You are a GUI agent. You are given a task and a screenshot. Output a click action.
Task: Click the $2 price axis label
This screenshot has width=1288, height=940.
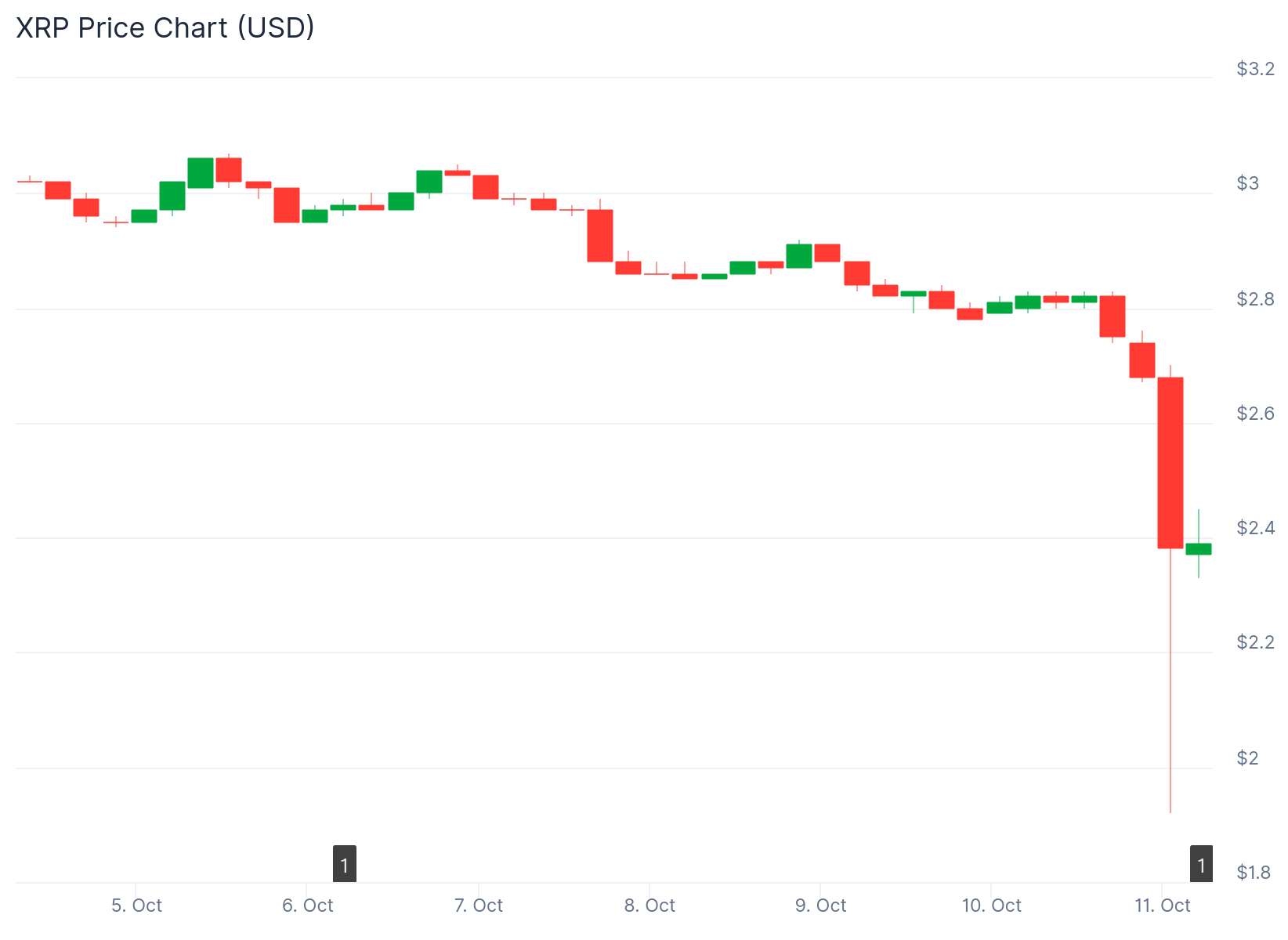click(x=1247, y=757)
